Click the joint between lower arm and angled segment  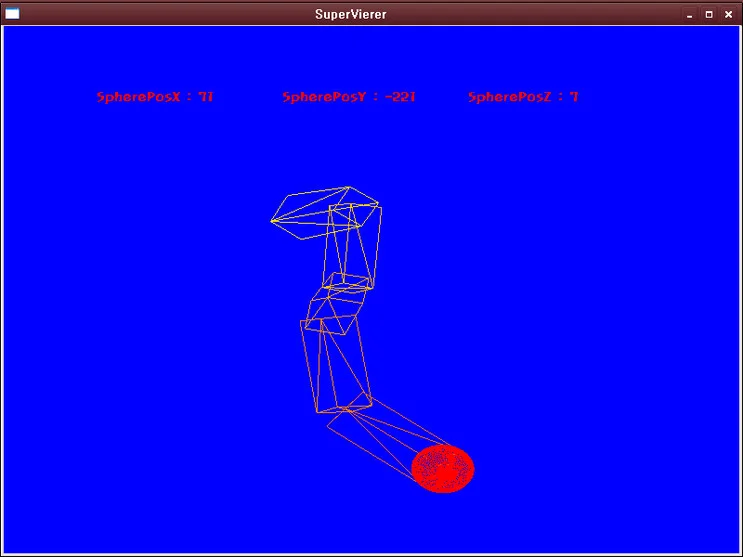point(346,408)
